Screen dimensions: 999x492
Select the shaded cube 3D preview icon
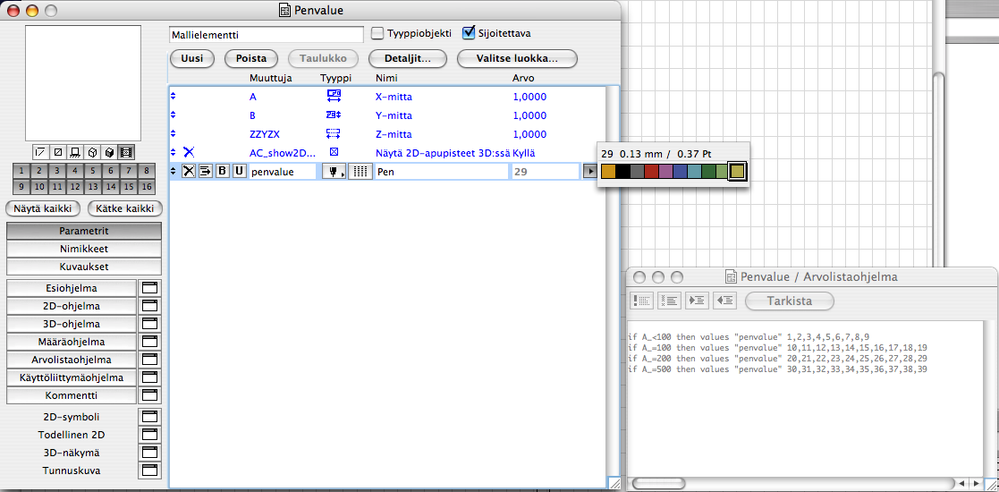click(110, 152)
